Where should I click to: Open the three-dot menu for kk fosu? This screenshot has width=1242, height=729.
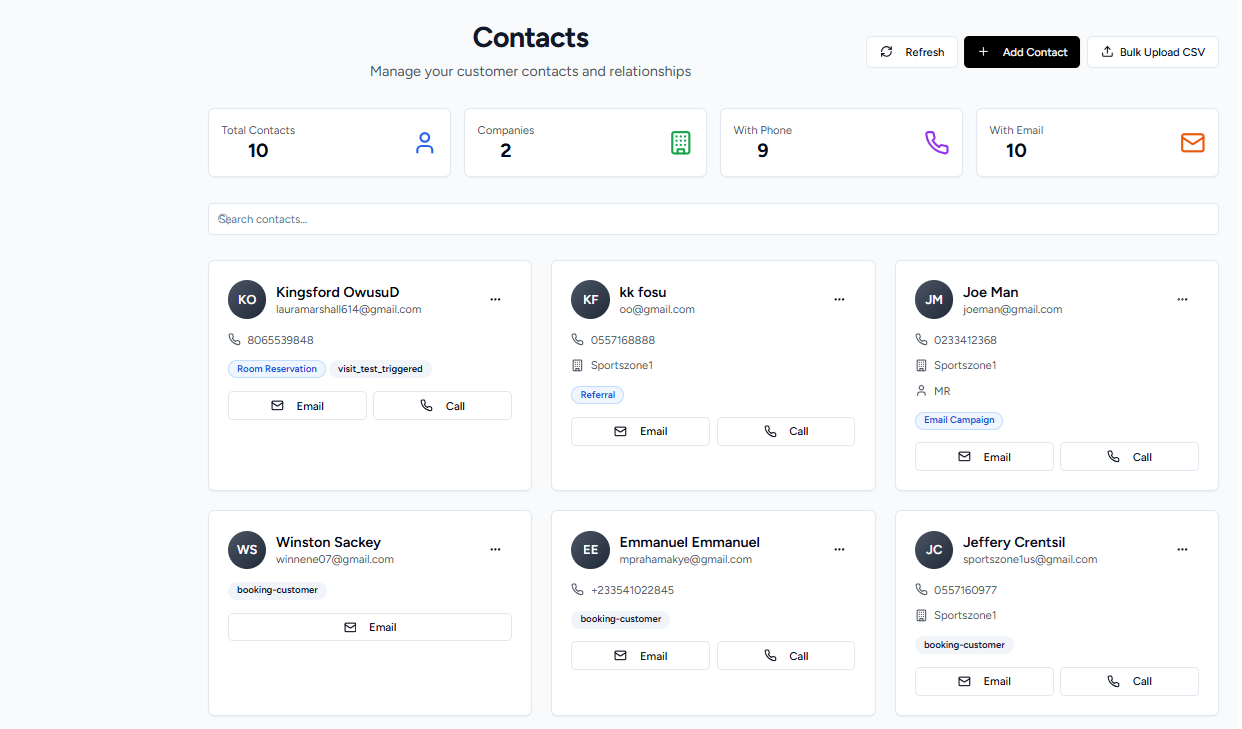[839, 299]
